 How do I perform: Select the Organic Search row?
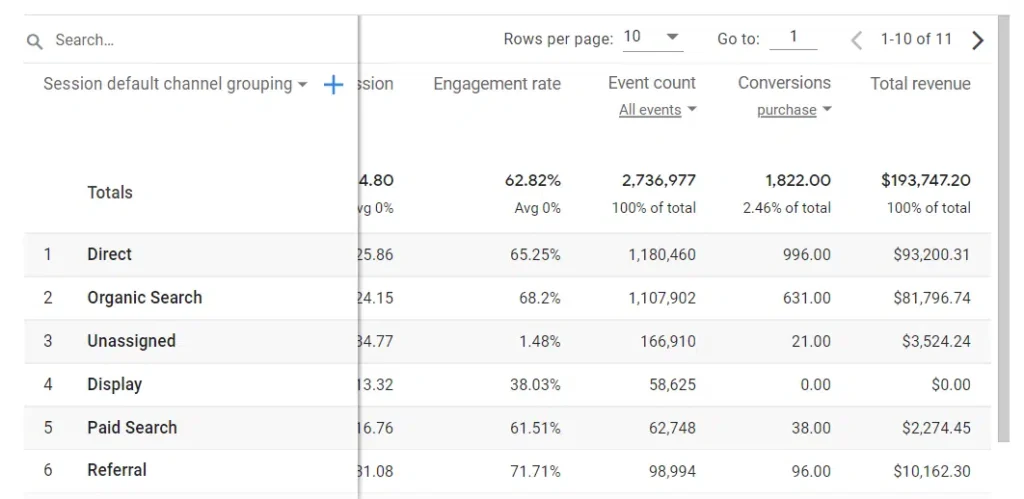[x=507, y=298]
